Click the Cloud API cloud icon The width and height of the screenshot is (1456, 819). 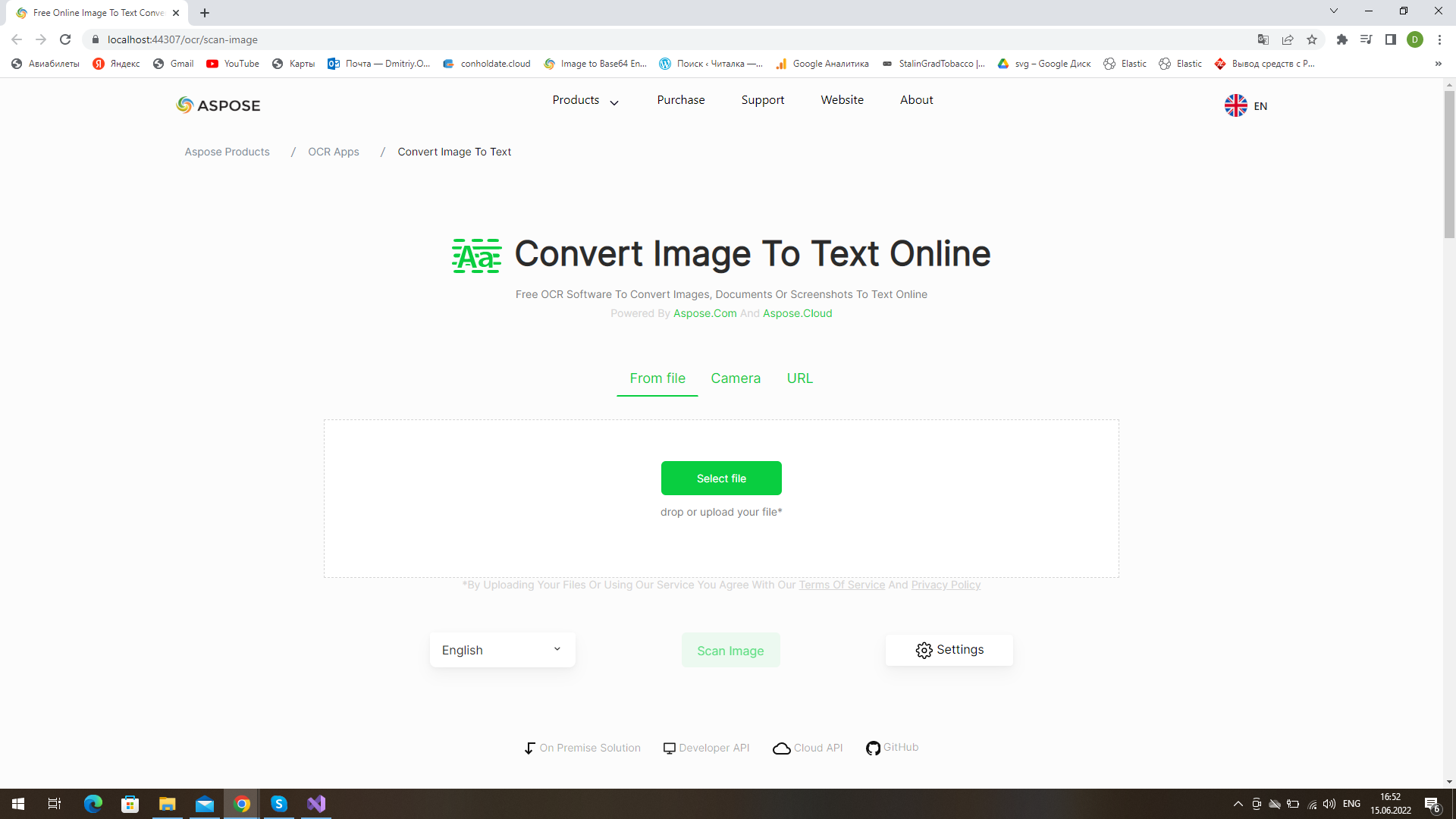(x=781, y=748)
